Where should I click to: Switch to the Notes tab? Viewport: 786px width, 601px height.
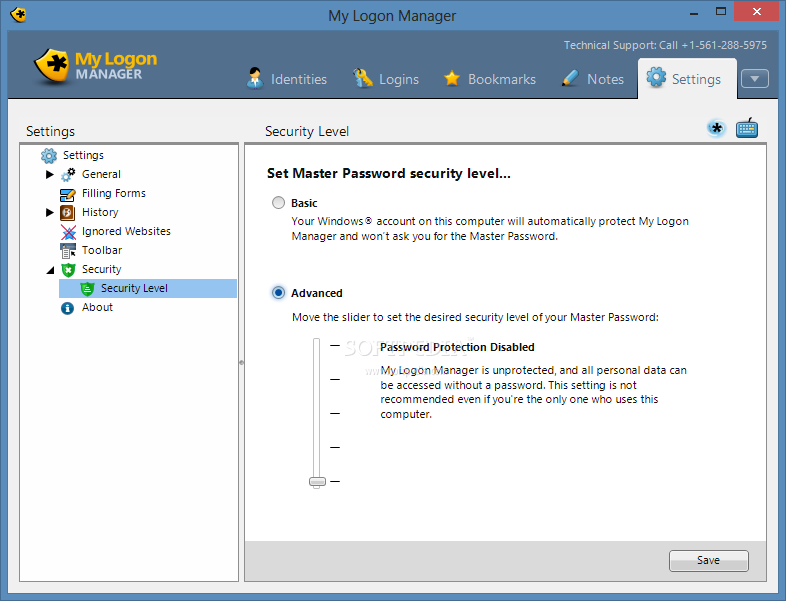tap(593, 79)
